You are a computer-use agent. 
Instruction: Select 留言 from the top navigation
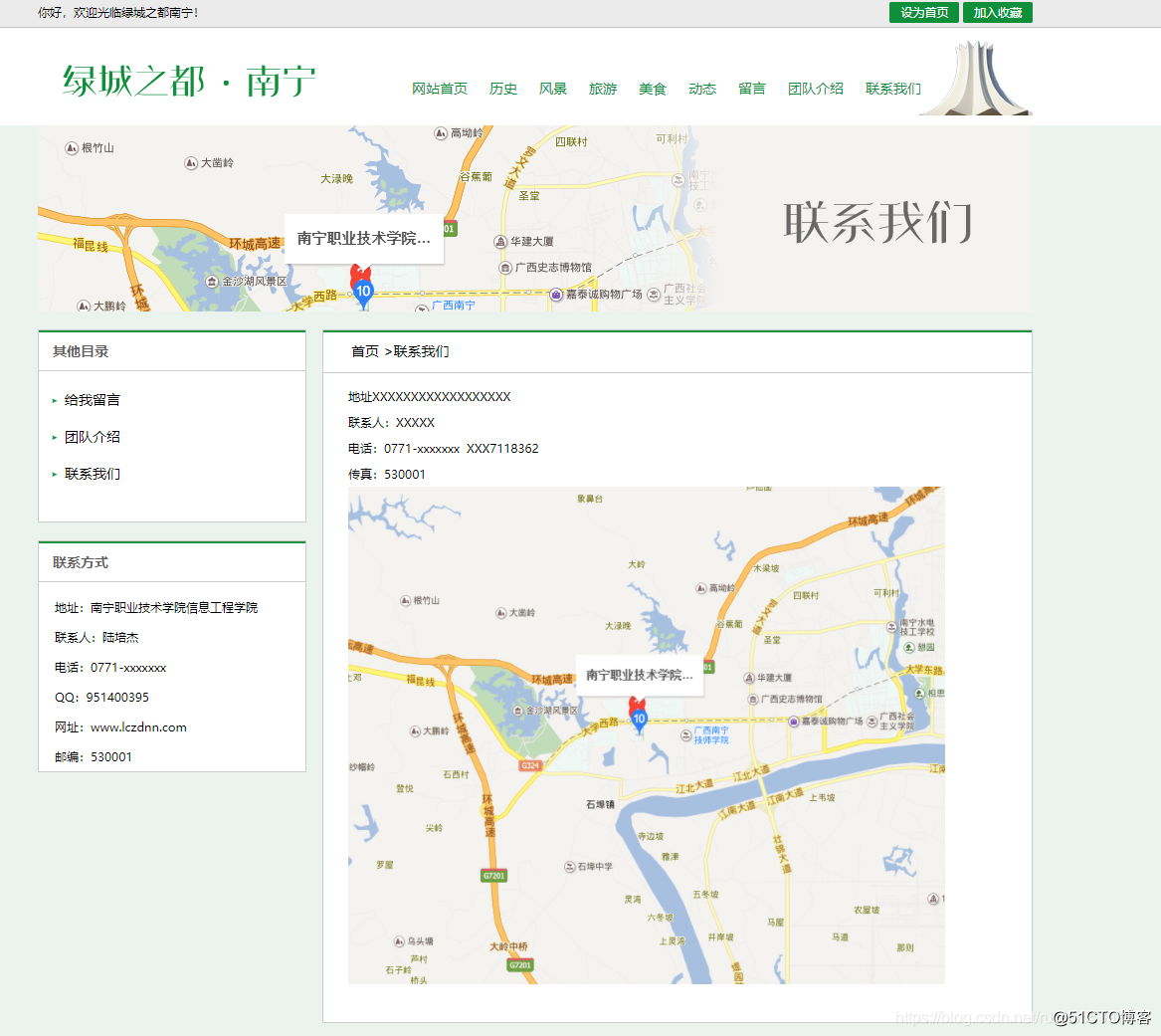[752, 88]
